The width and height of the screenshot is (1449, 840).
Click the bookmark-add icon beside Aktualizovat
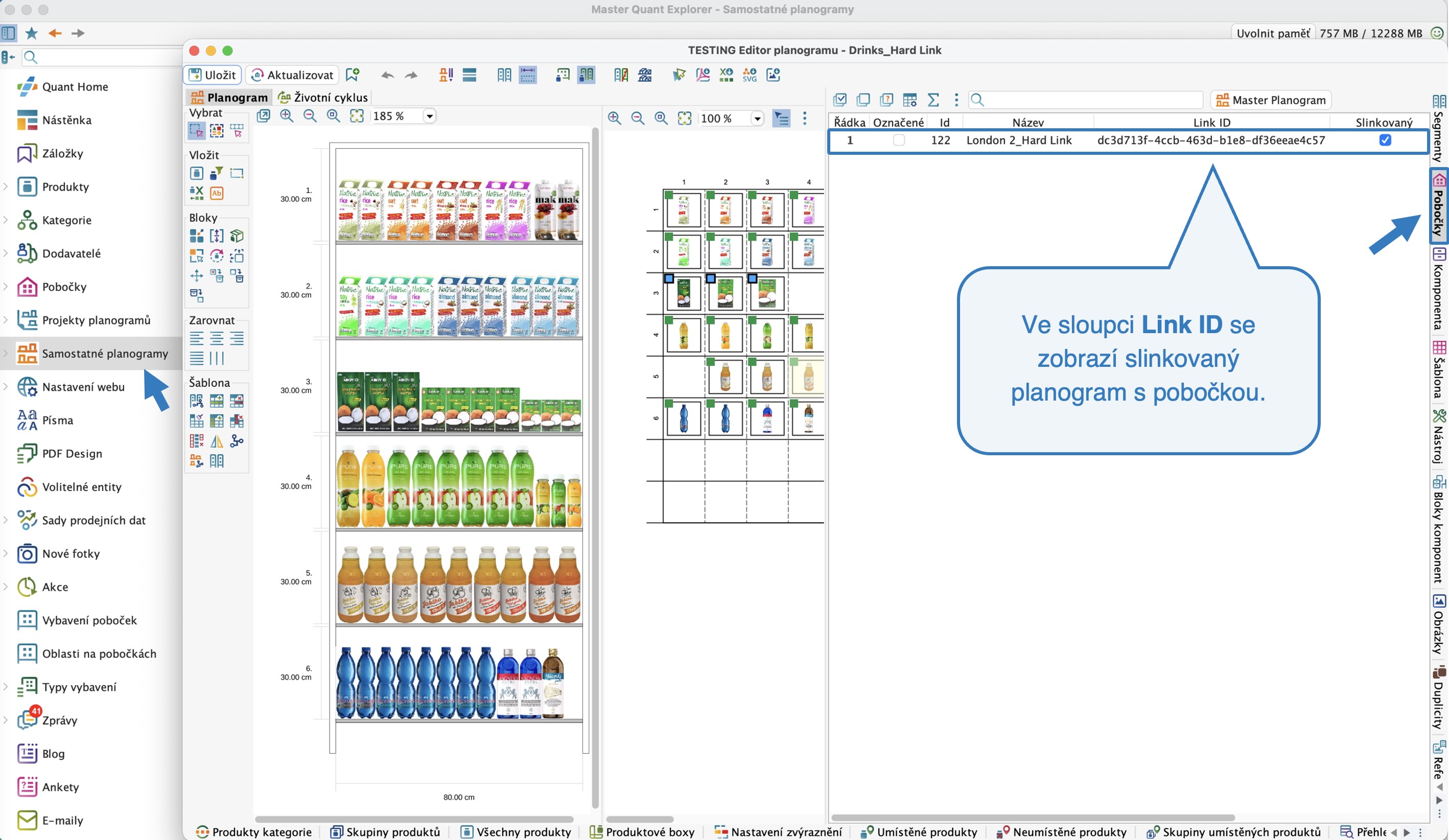(353, 75)
